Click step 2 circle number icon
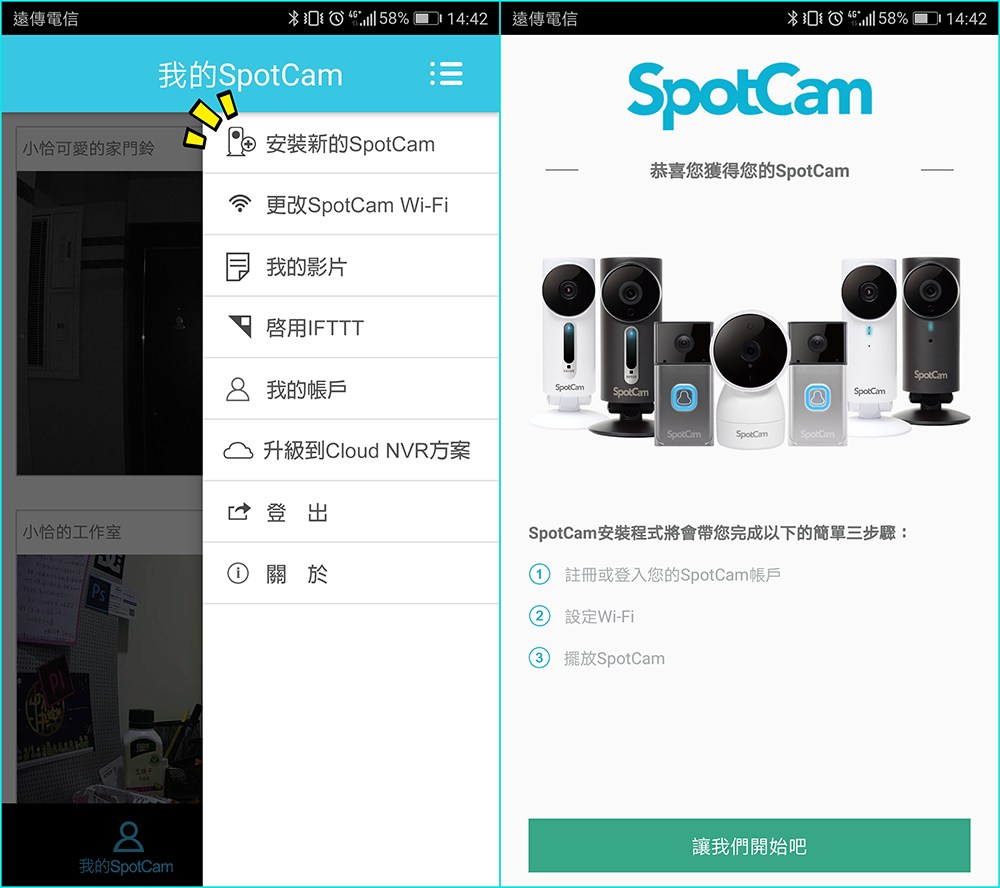 [x=540, y=616]
